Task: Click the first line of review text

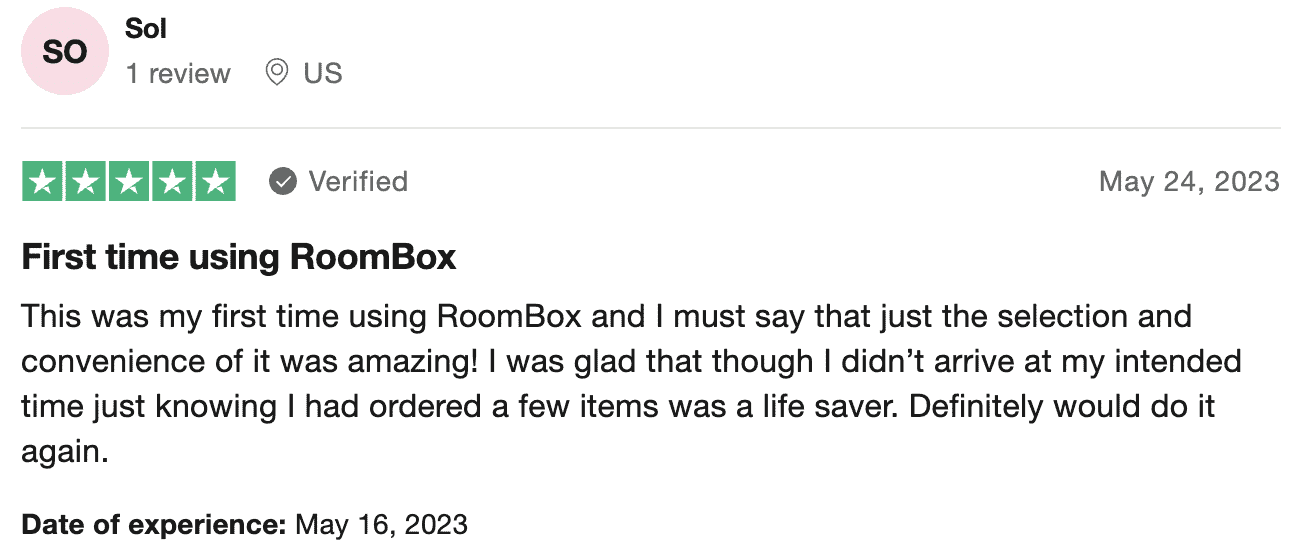Action: (606, 317)
